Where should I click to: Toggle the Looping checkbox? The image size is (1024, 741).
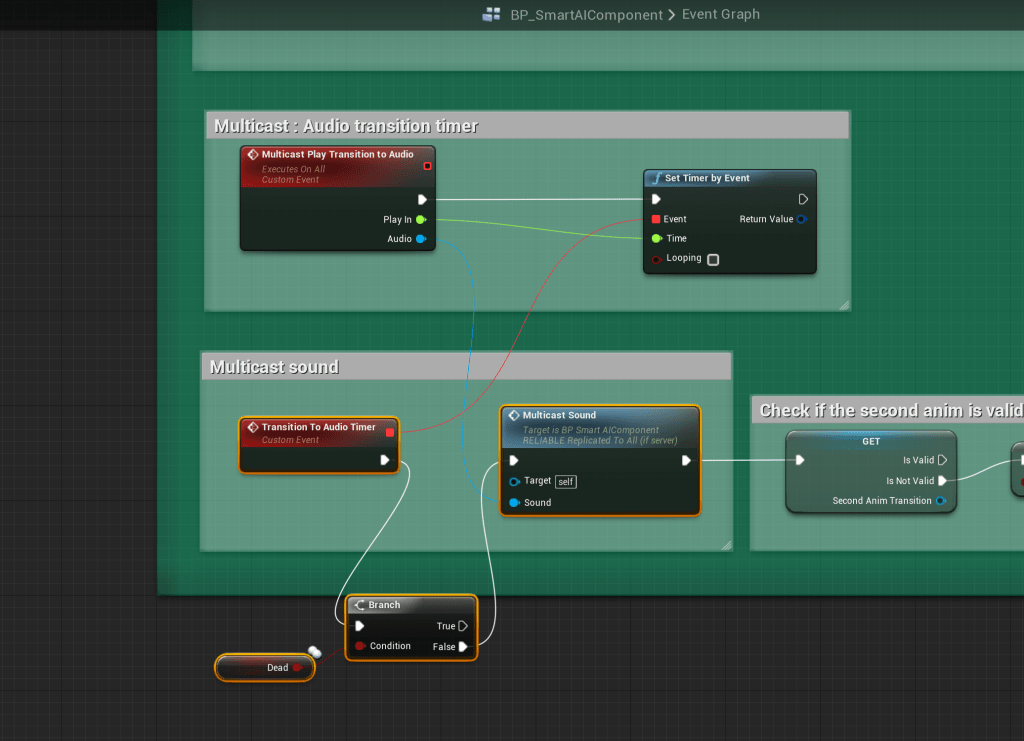[x=713, y=260]
